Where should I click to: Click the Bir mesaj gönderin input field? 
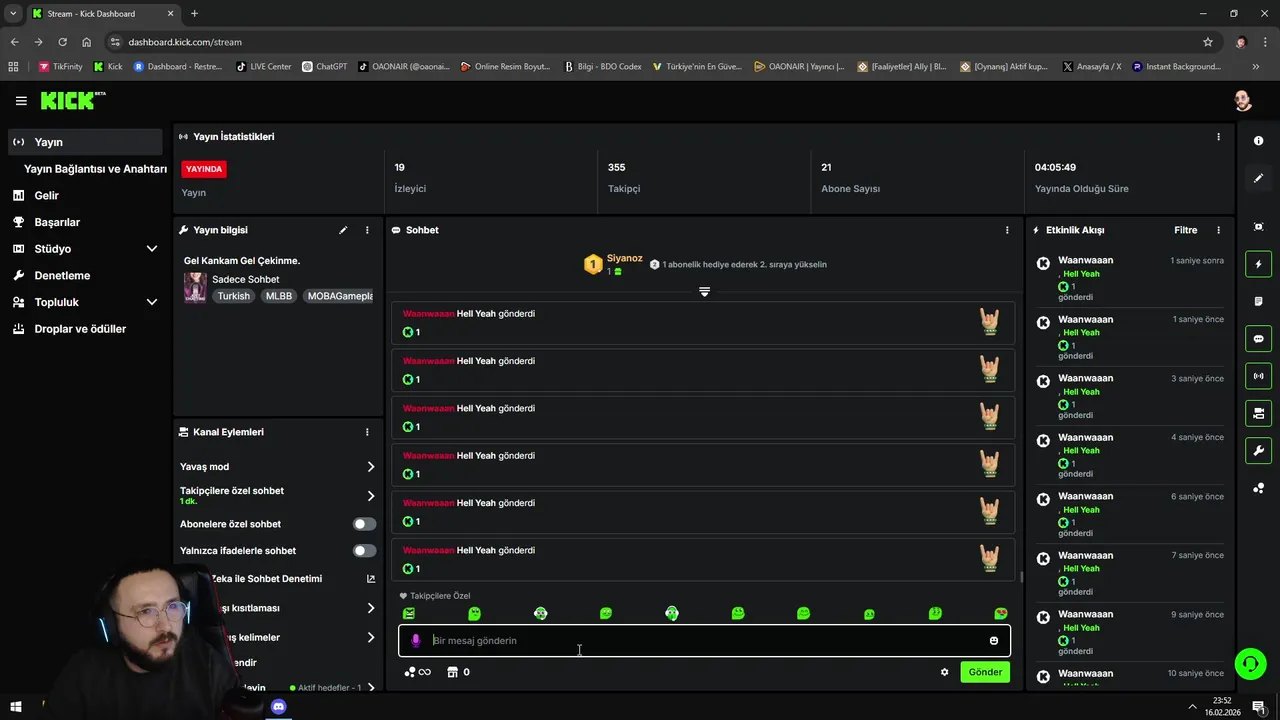704,641
